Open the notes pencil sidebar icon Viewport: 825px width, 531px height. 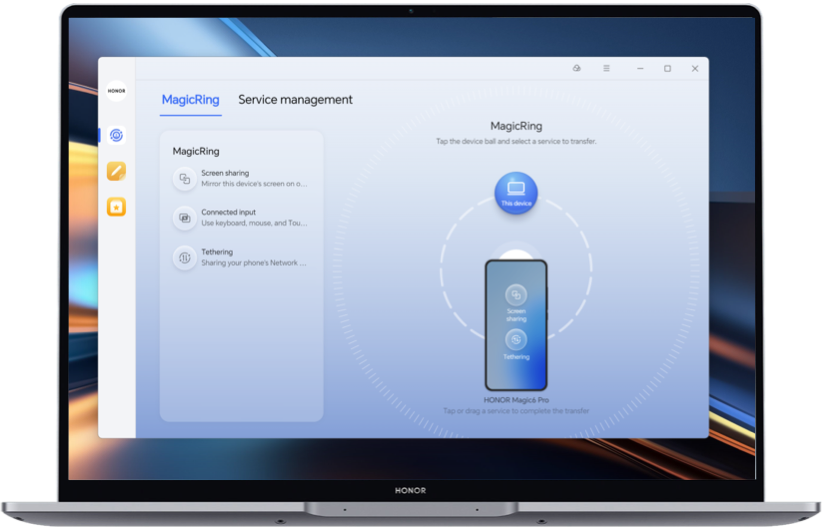117,171
